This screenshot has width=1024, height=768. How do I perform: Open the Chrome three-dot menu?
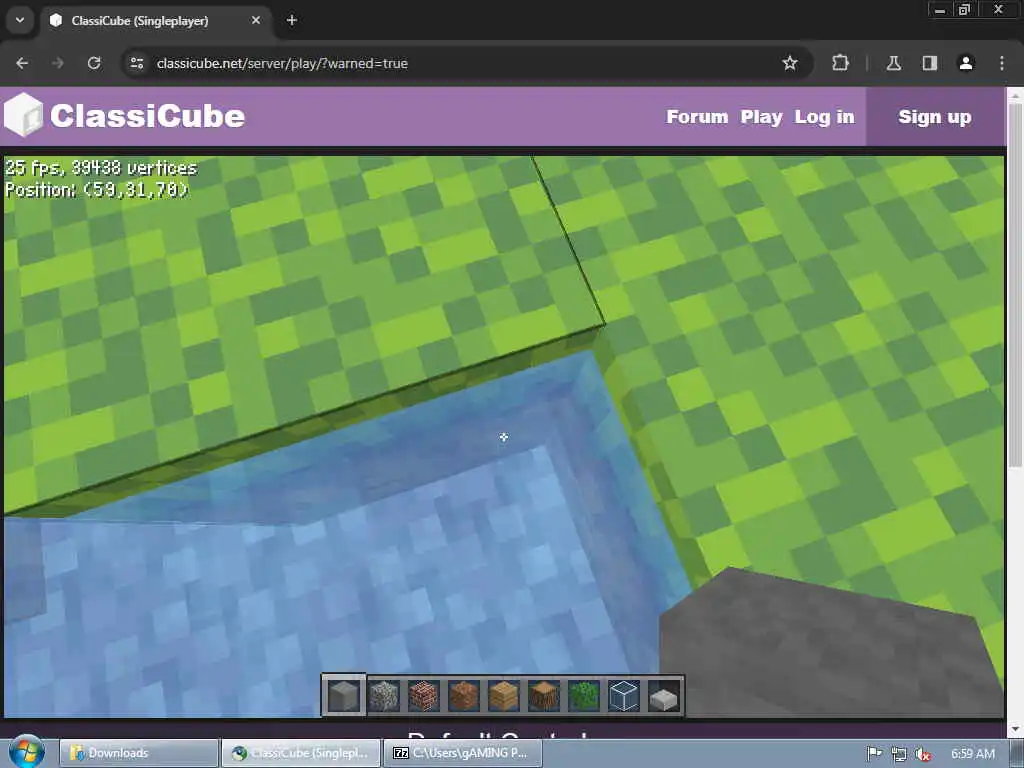click(1002, 63)
